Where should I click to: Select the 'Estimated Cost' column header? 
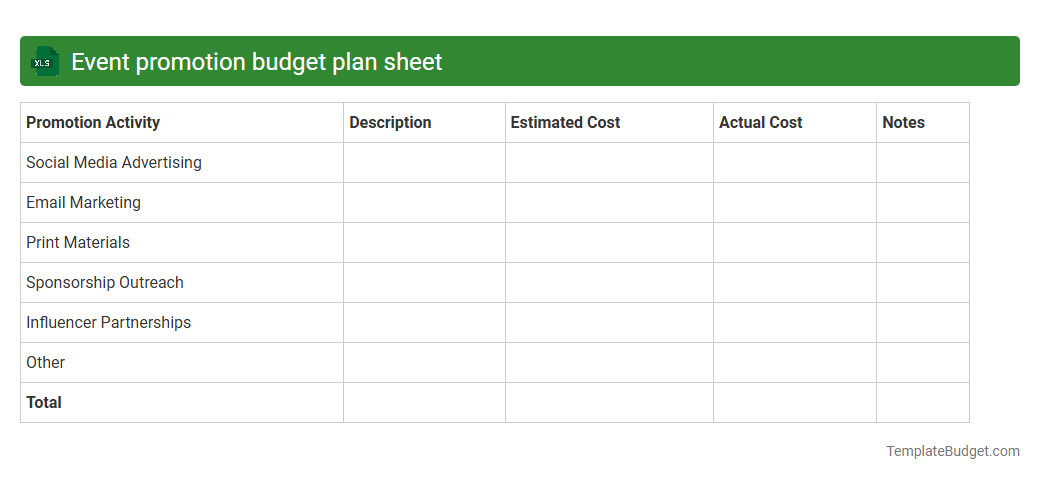click(565, 123)
